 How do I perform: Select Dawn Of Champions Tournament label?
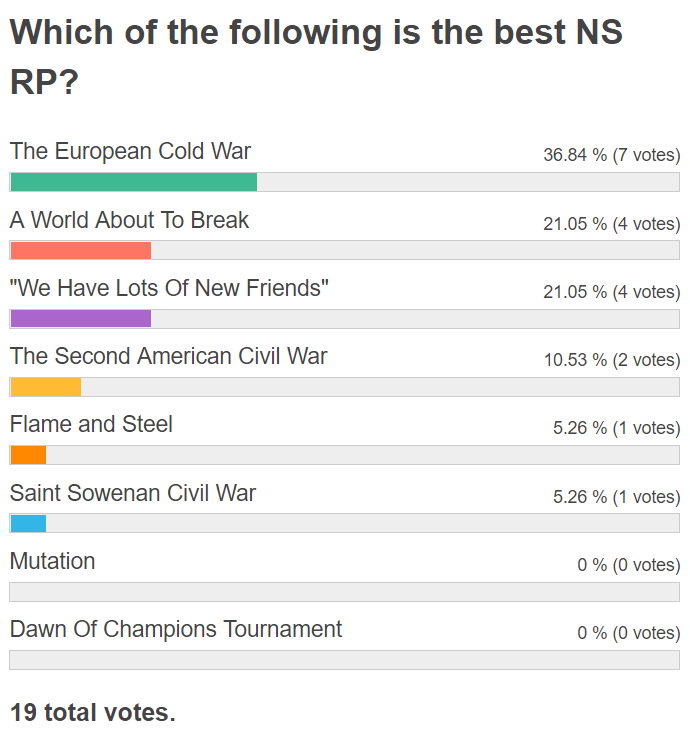pyautogui.click(x=176, y=630)
